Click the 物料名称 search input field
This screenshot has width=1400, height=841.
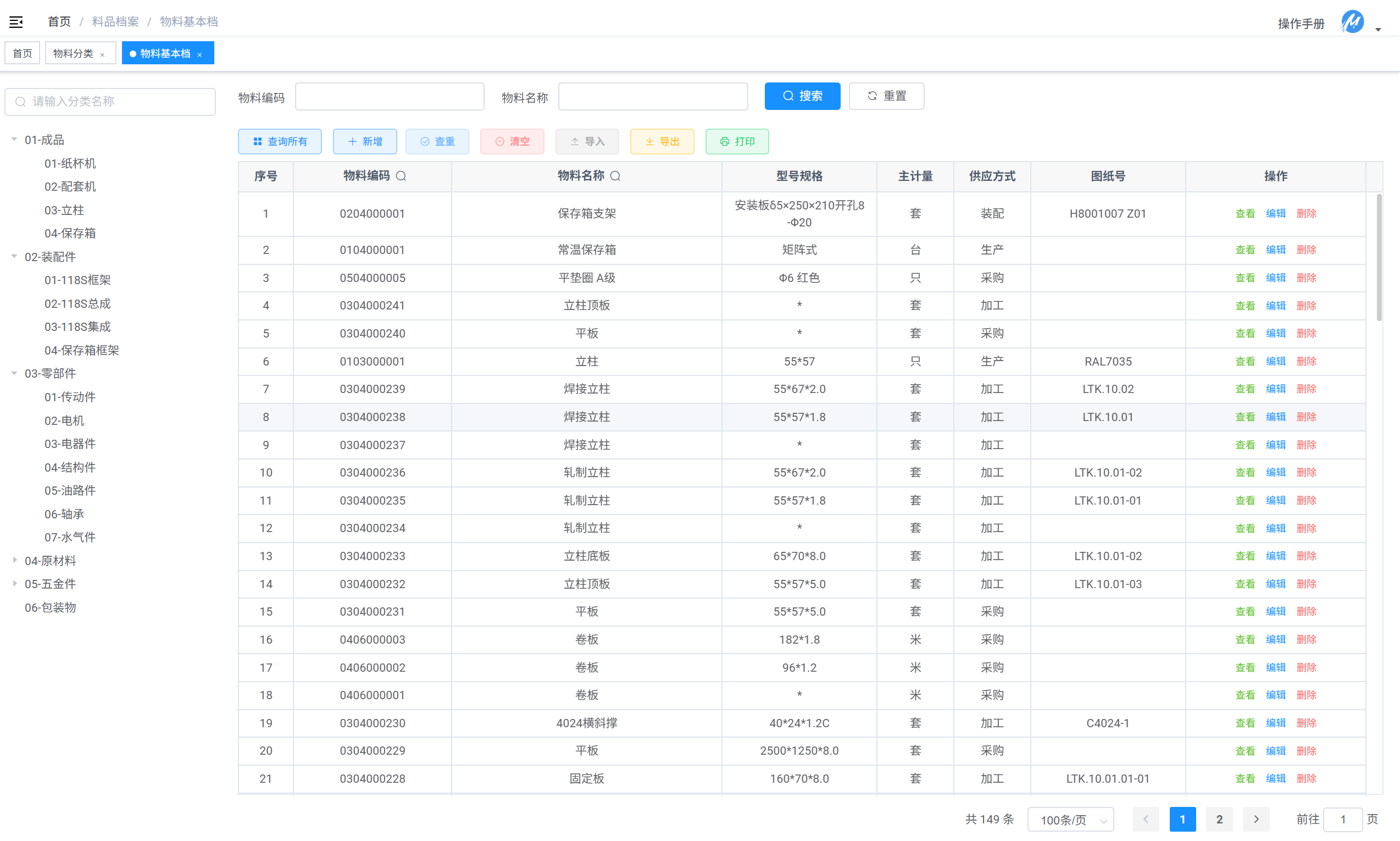point(652,97)
